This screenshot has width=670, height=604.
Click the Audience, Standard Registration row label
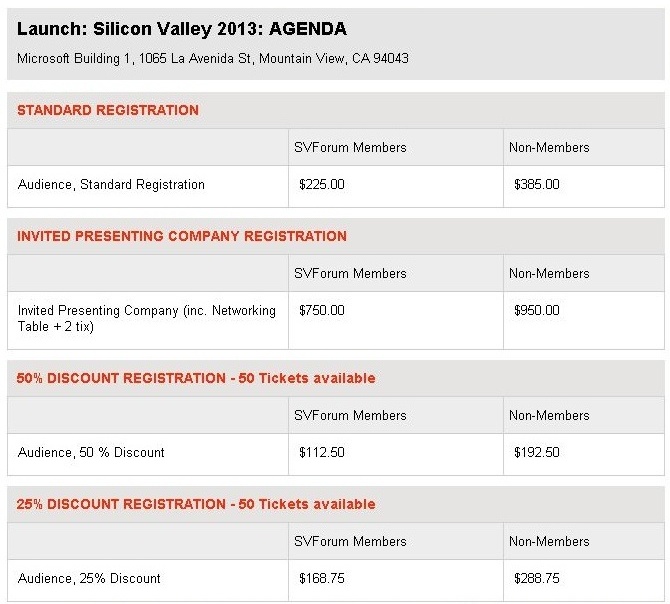tap(111, 185)
